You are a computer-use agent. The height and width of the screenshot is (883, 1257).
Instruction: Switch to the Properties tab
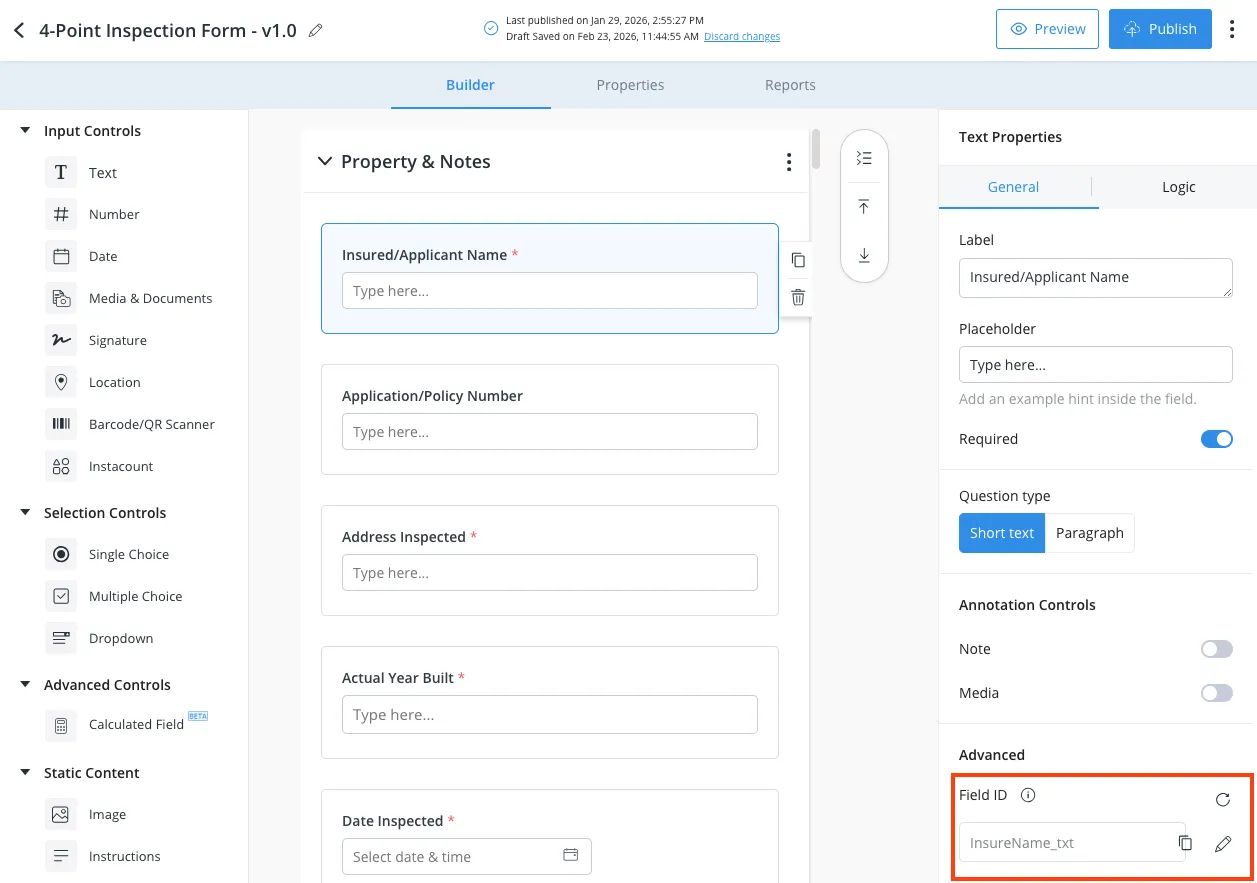pos(630,85)
